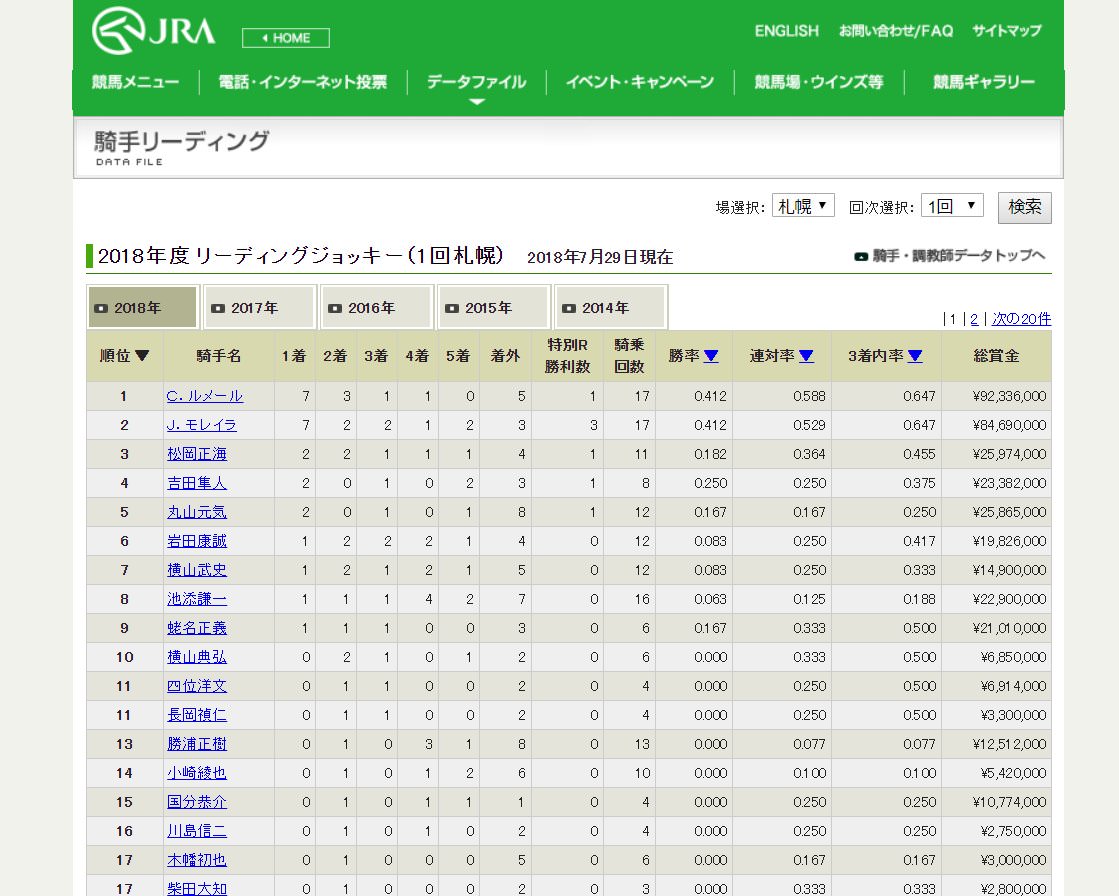Open 騎手・調教師データトップへ link
Image resolution: width=1119 pixels, height=896 pixels.
coord(951,255)
